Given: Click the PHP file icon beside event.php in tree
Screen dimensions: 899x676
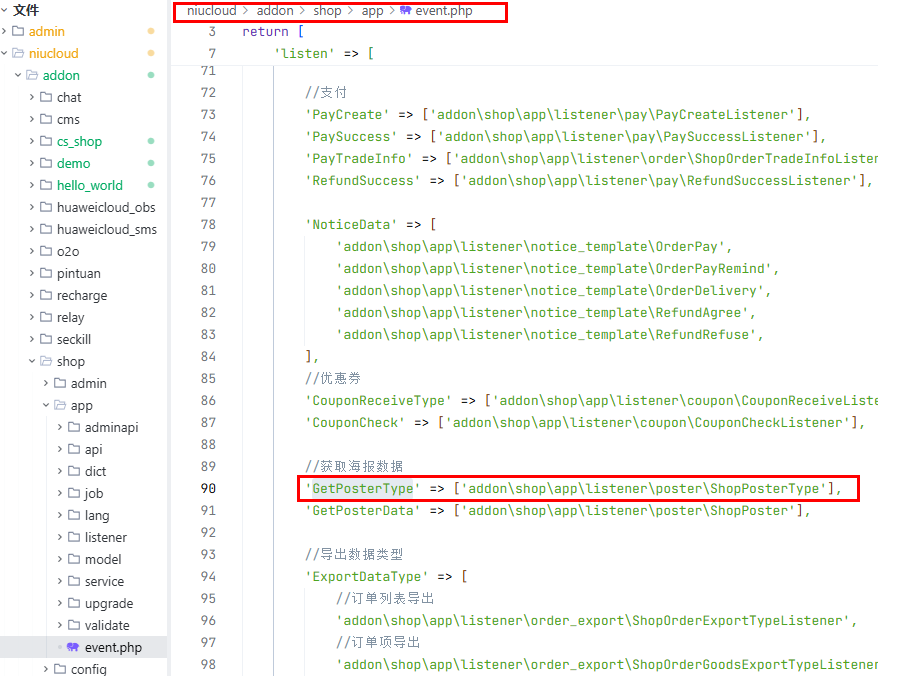Looking at the screenshot, I should point(72,648).
